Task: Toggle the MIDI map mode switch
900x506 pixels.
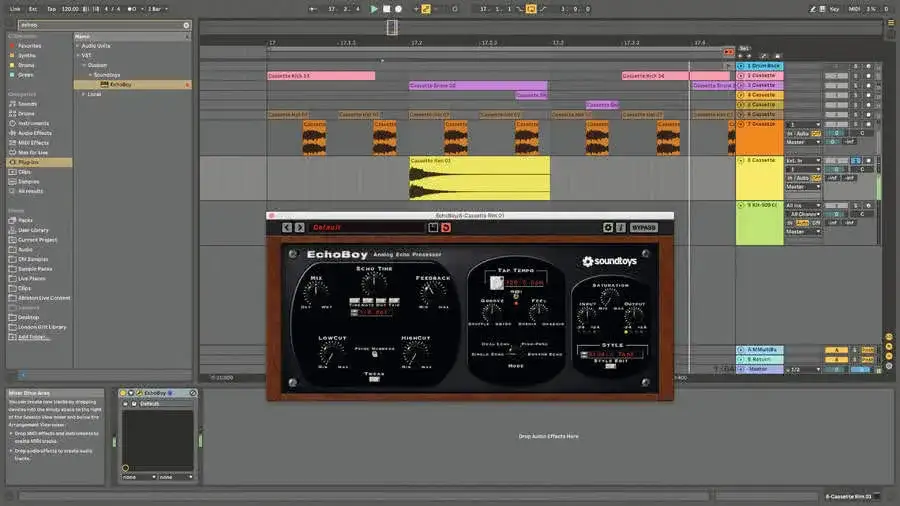Action: click(x=854, y=9)
